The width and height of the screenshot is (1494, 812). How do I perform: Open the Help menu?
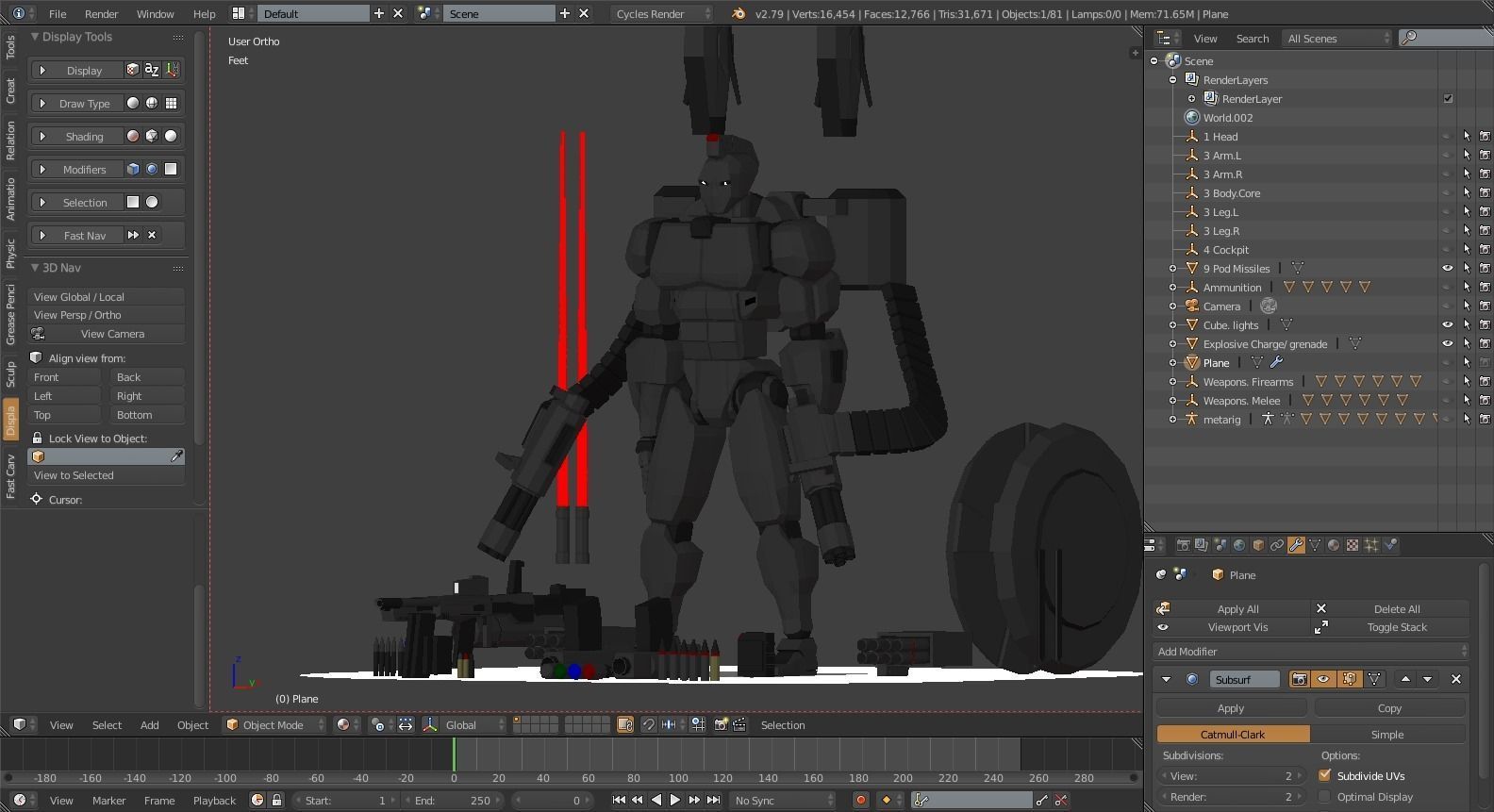tap(204, 13)
